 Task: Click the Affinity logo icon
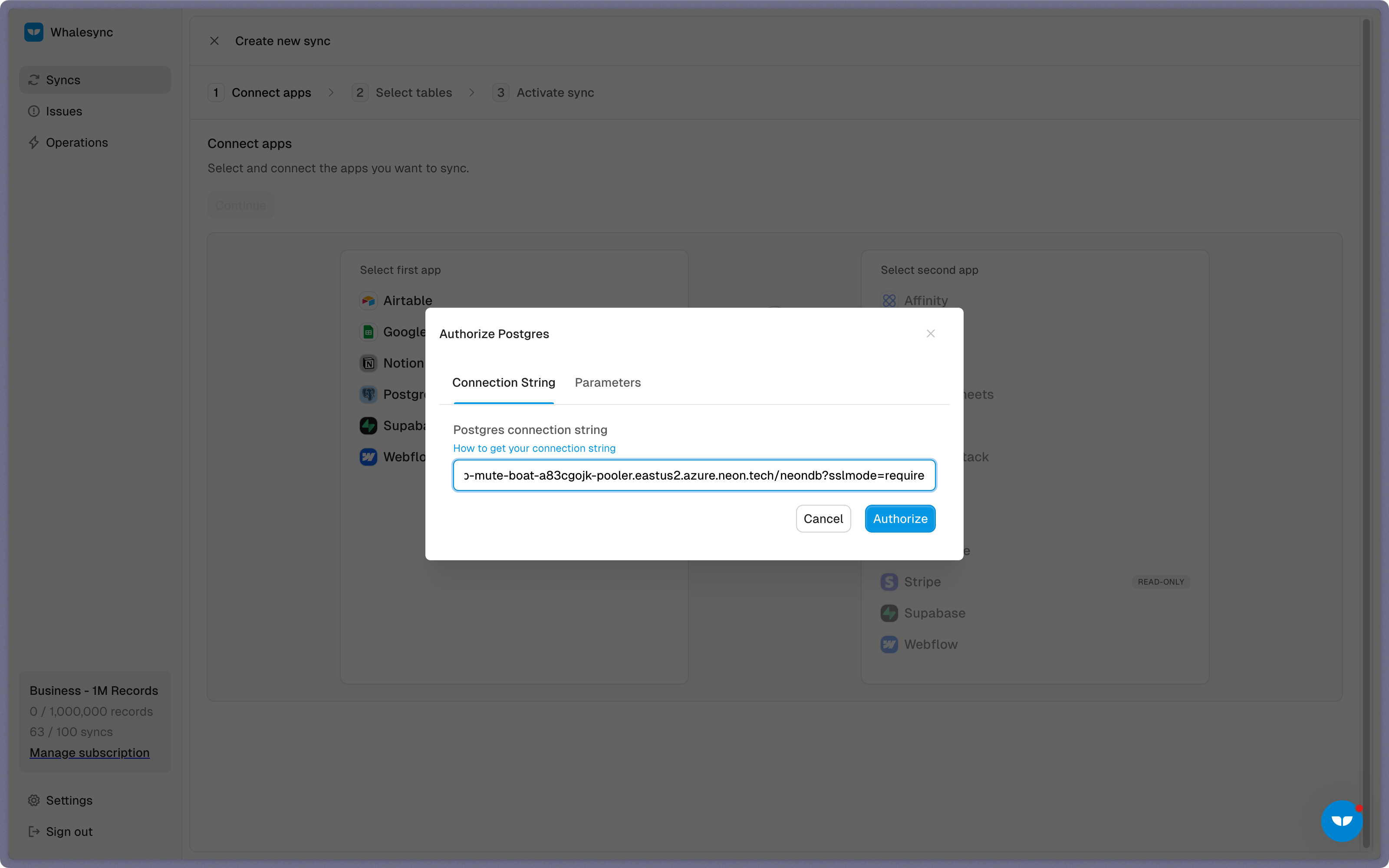[889, 301]
